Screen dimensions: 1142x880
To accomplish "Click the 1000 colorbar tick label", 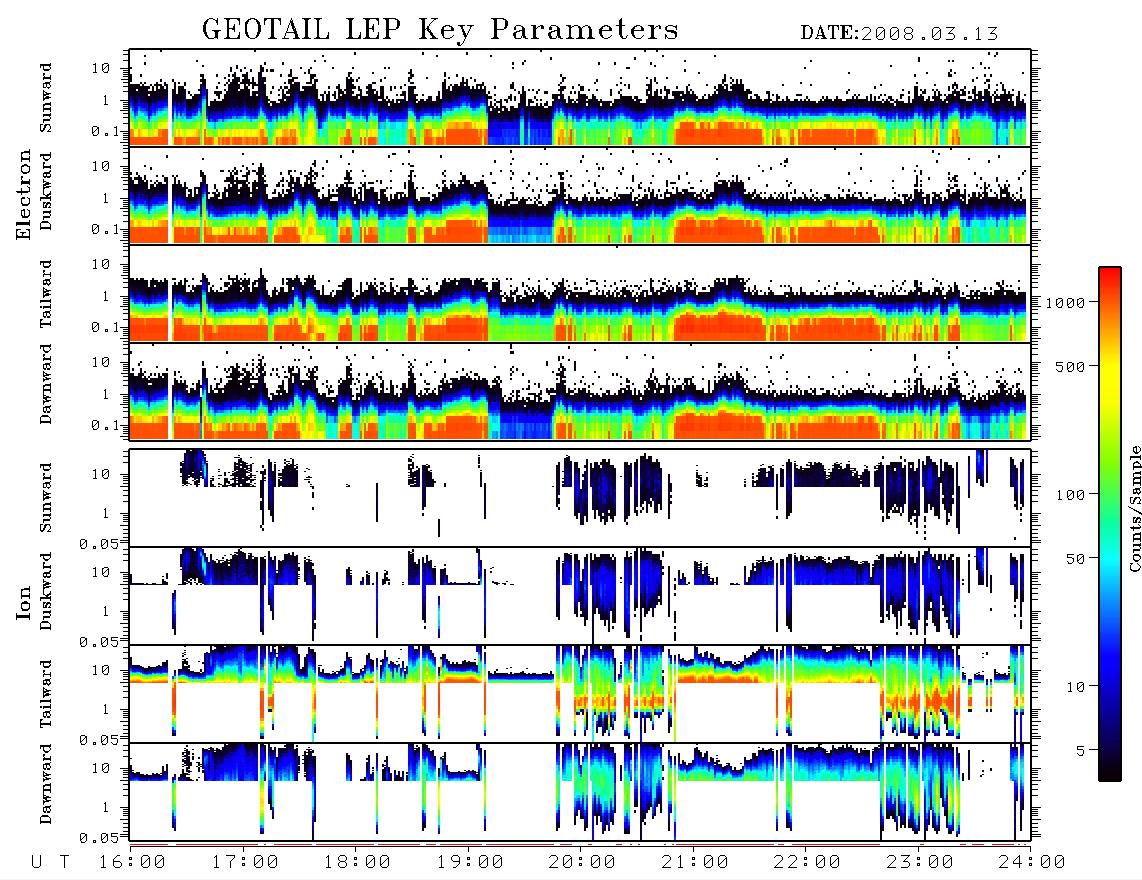I will tap(1066, 303).
